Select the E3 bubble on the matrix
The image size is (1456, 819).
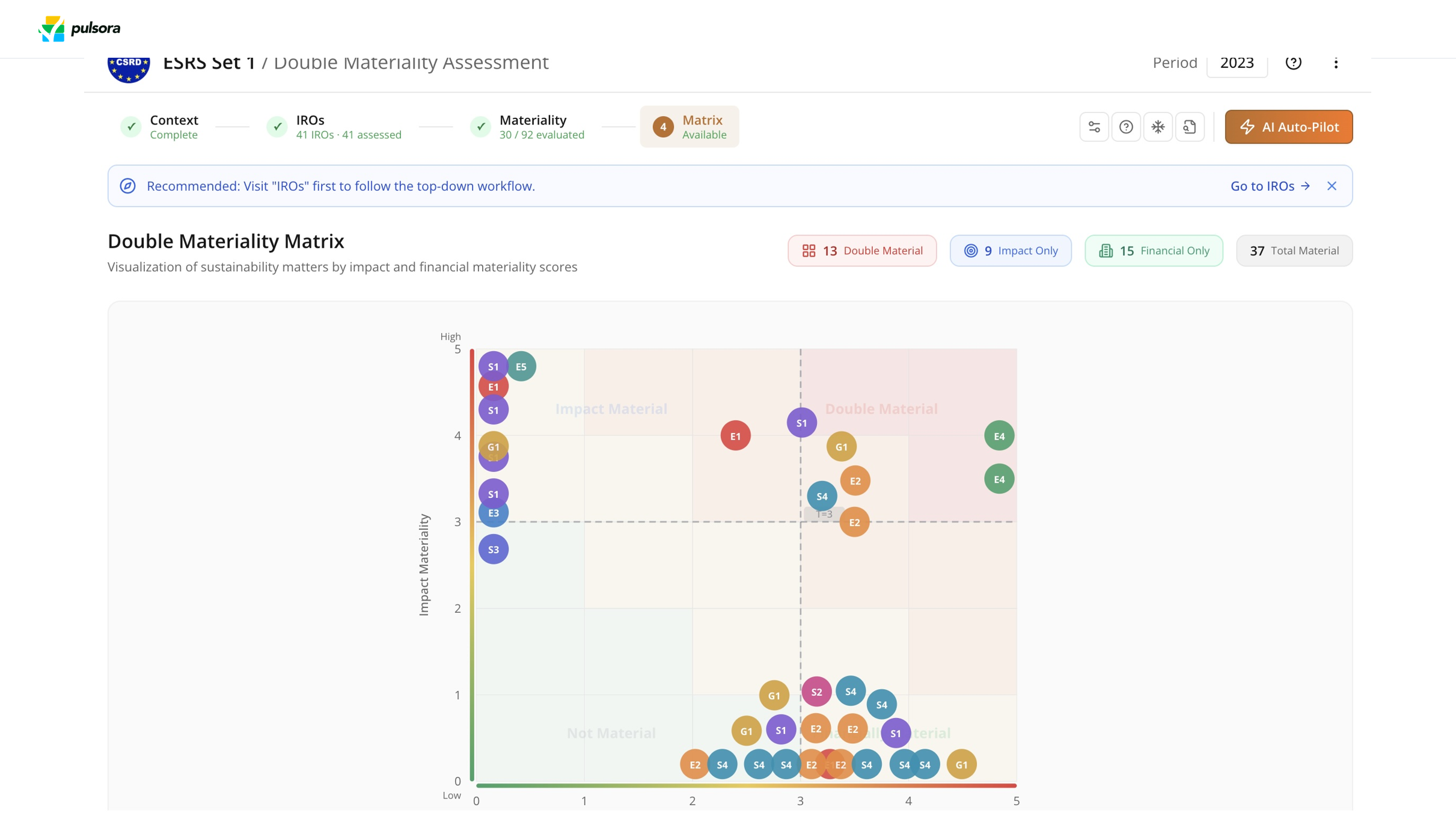click(x=494, y=513)
